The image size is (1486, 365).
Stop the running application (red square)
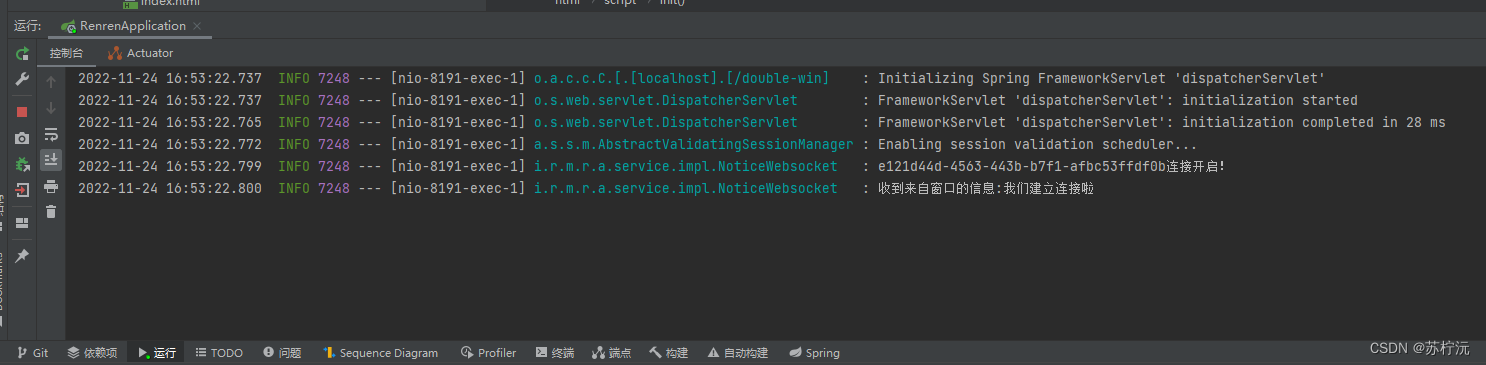22,112
